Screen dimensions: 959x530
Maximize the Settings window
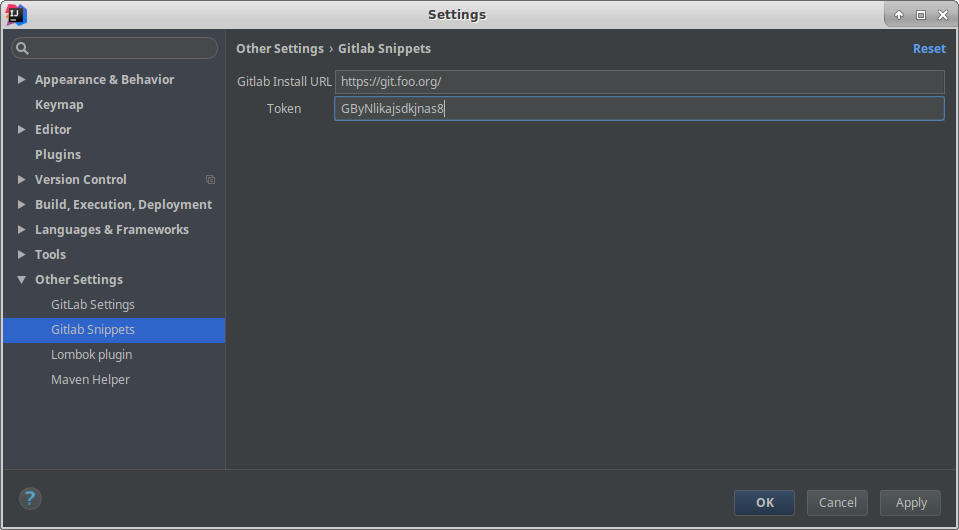point(920,15)
